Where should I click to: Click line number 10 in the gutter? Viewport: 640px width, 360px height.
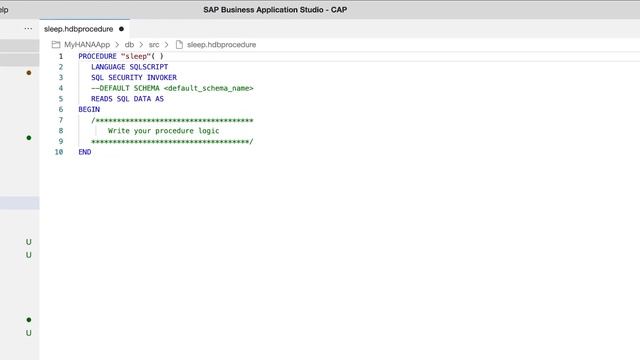coord(59,152)
